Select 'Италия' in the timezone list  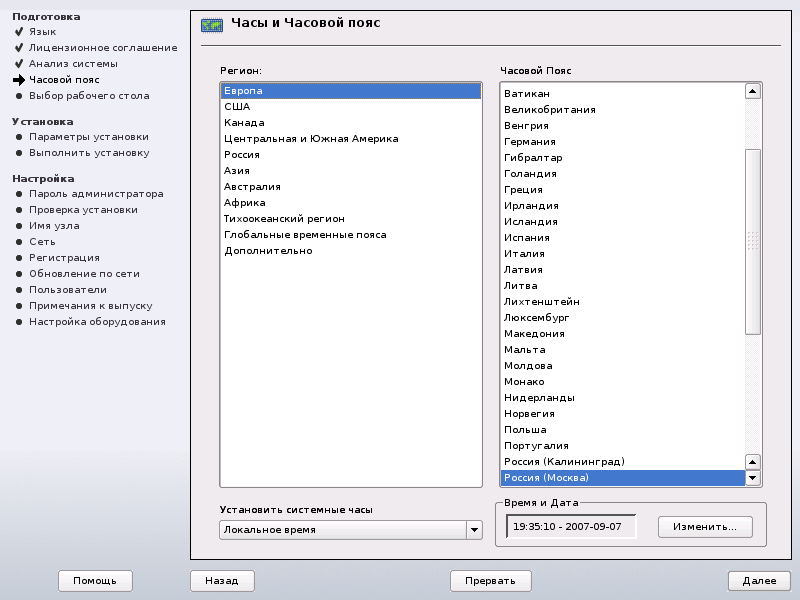click(x=524, y=254)
